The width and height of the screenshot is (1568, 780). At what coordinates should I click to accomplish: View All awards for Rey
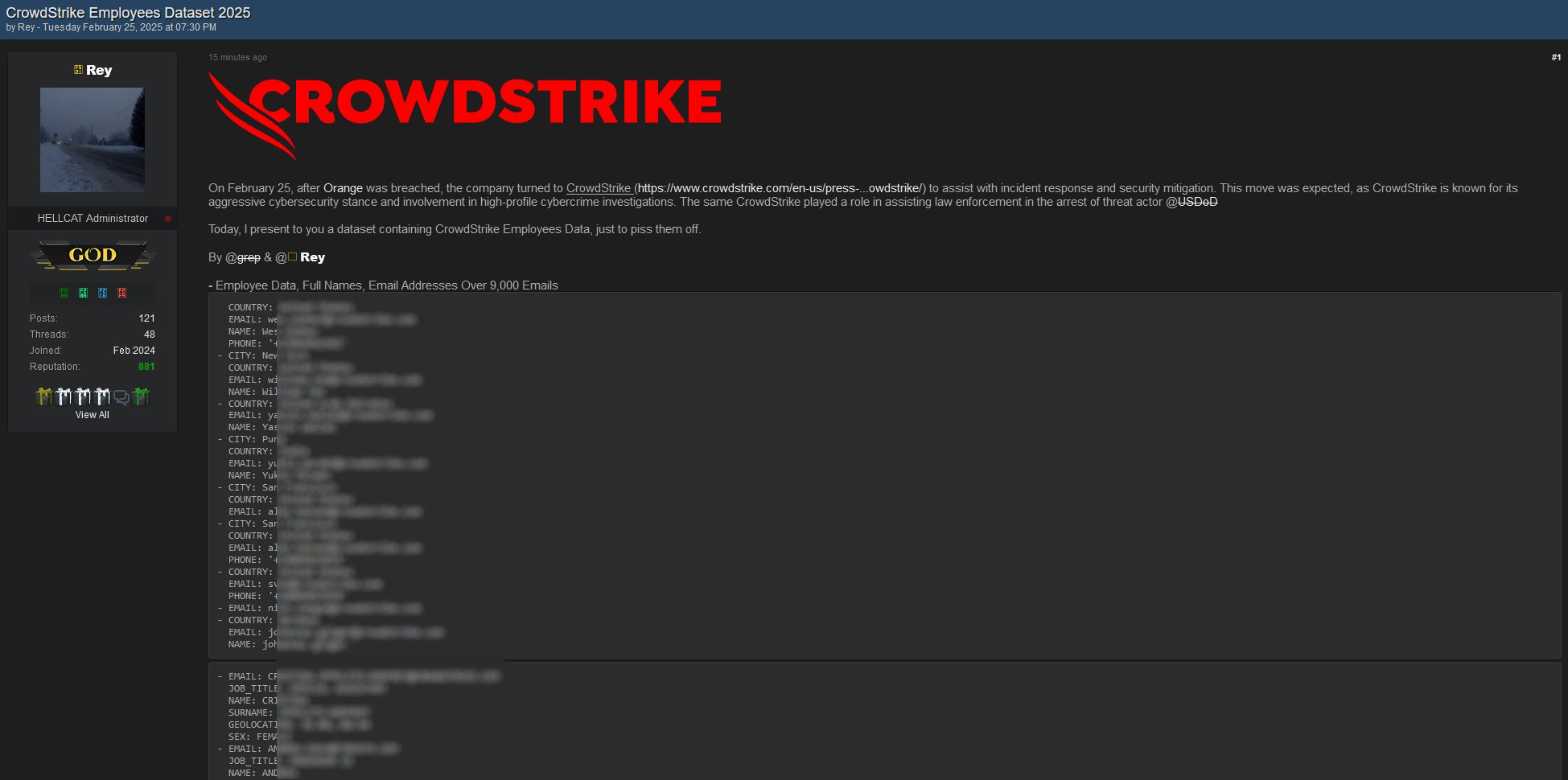point(93,415)
